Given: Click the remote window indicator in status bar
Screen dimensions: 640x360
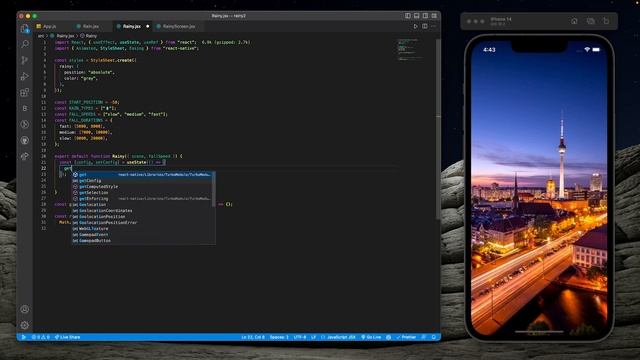Looking at the screenshot, I should (x=23, y=337).
